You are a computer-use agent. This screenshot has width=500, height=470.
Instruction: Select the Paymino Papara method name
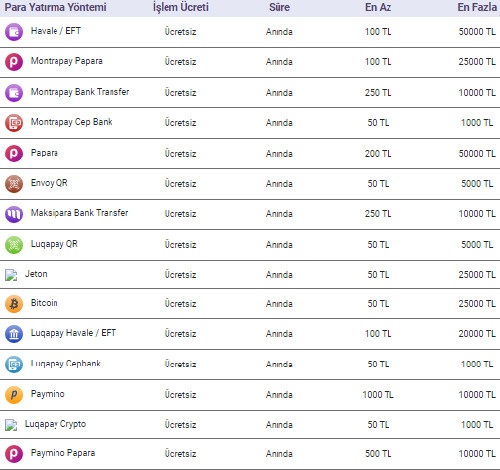(x=63, y=453)
